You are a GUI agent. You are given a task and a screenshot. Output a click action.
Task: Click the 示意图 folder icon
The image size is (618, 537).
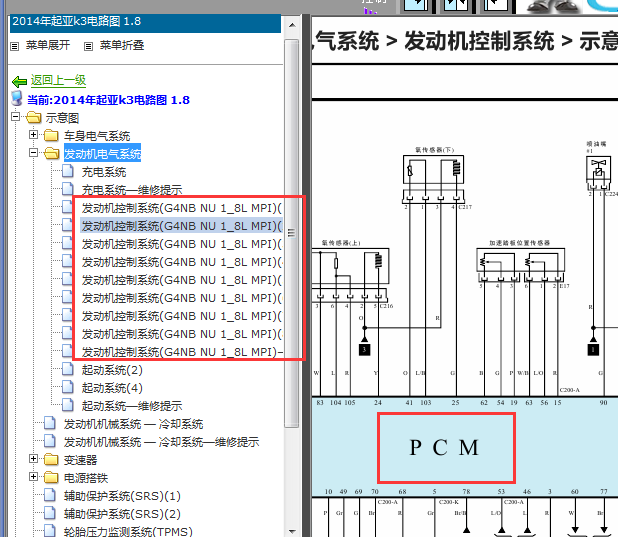34,117
